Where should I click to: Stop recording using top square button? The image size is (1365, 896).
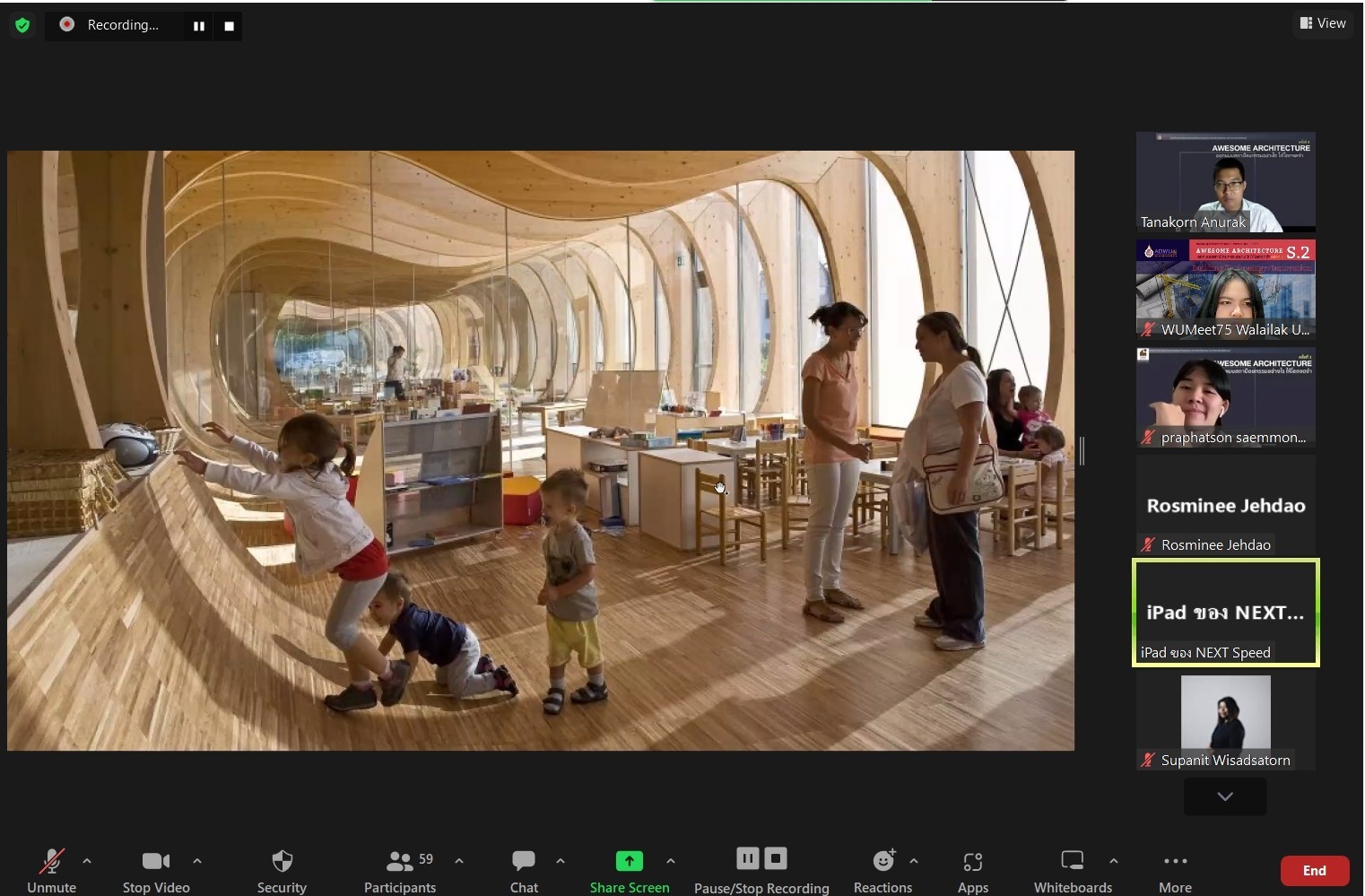[x=229, y=26]
